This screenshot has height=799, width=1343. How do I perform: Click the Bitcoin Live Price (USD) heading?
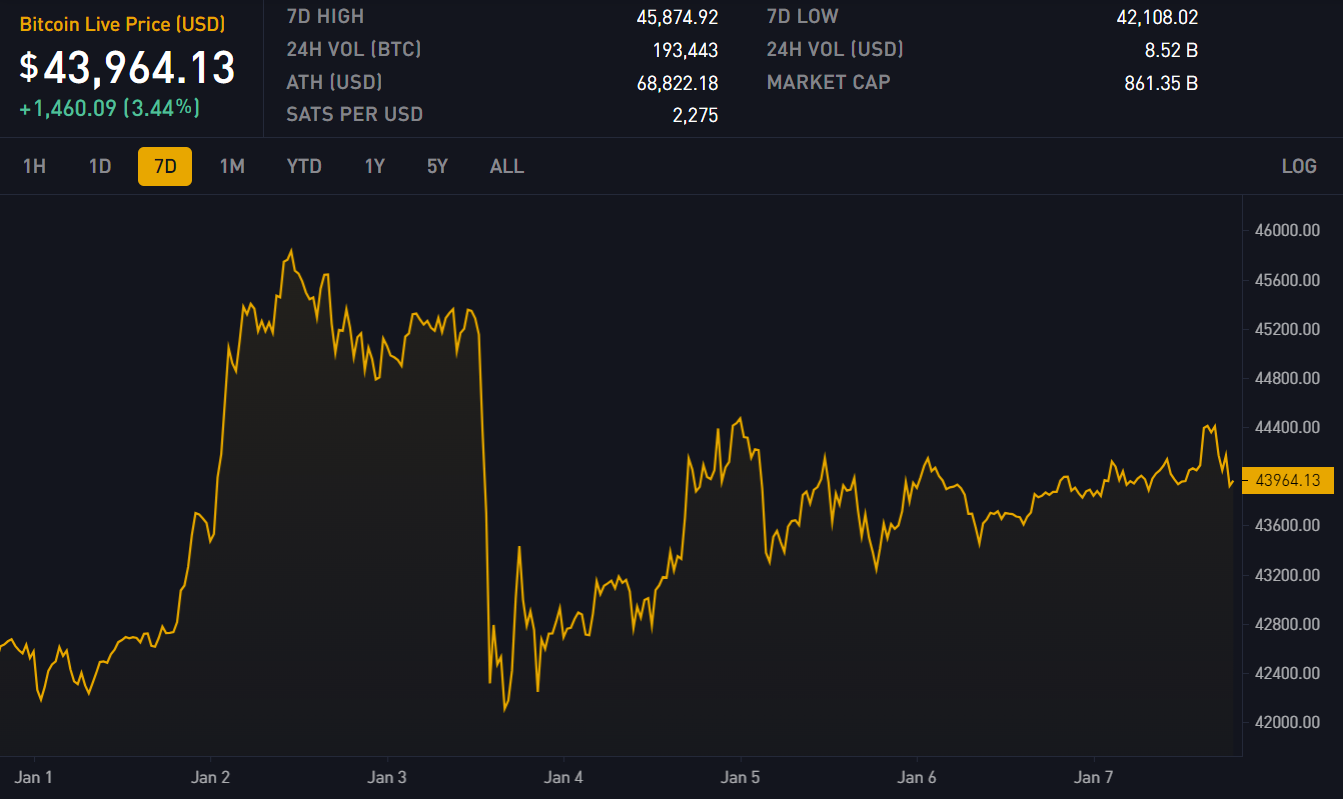122,24
